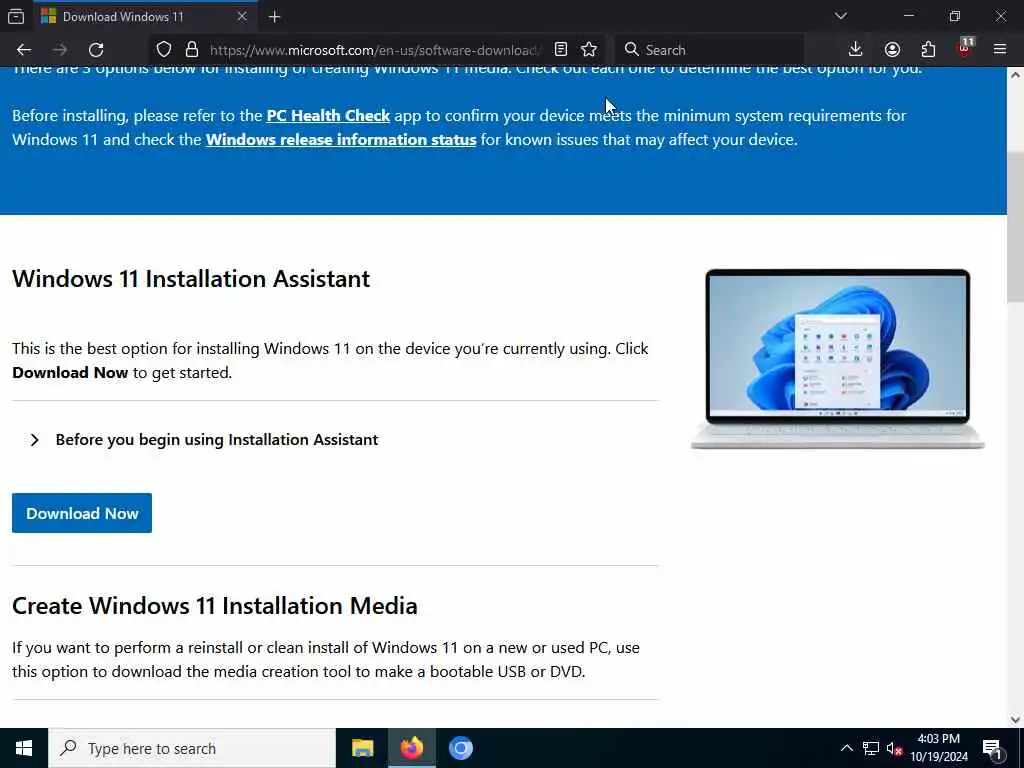1024x768 pixels.
Task: Click scrollbar down arrow
Action: tap(1015, 720)
